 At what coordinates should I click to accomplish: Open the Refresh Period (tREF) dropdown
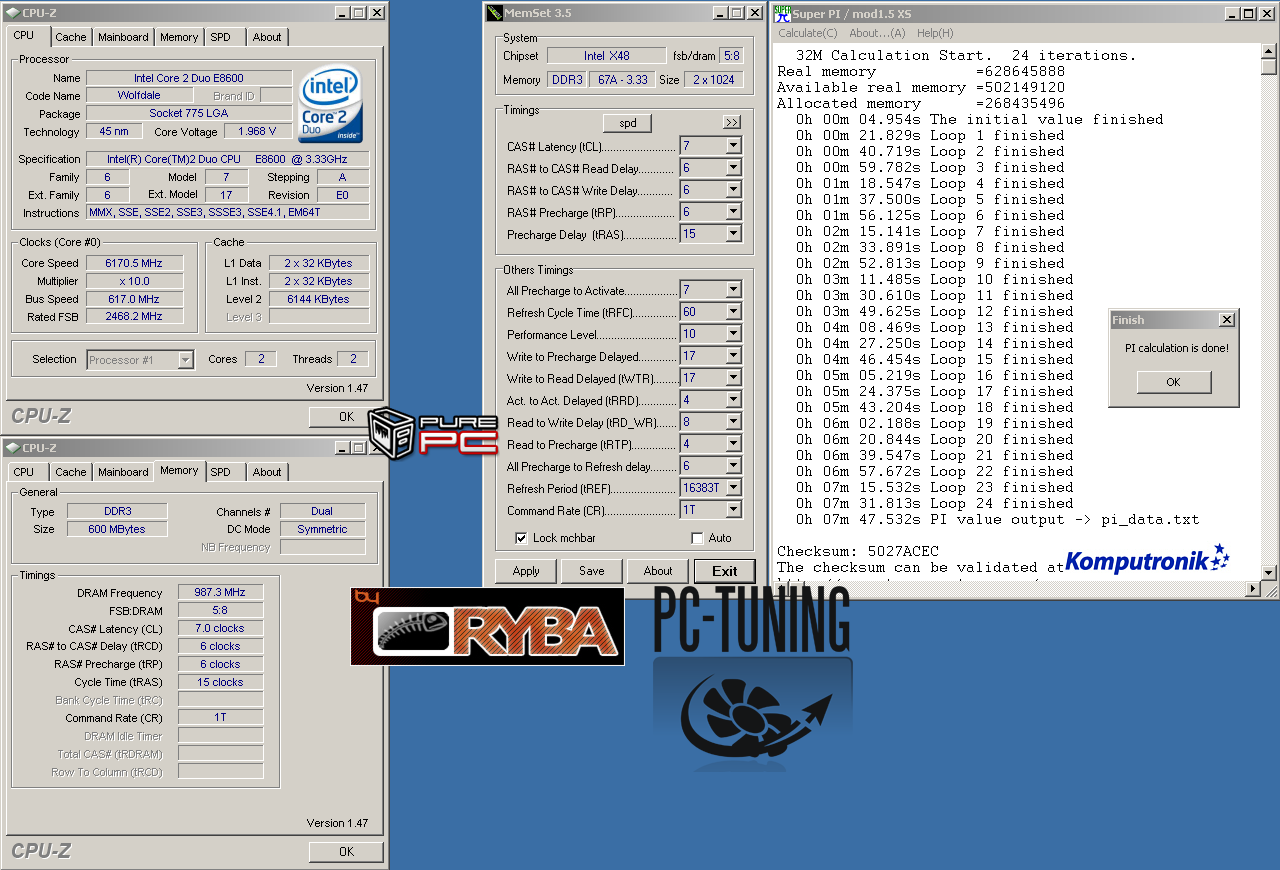pyautogui.click(x=734, y=488)
